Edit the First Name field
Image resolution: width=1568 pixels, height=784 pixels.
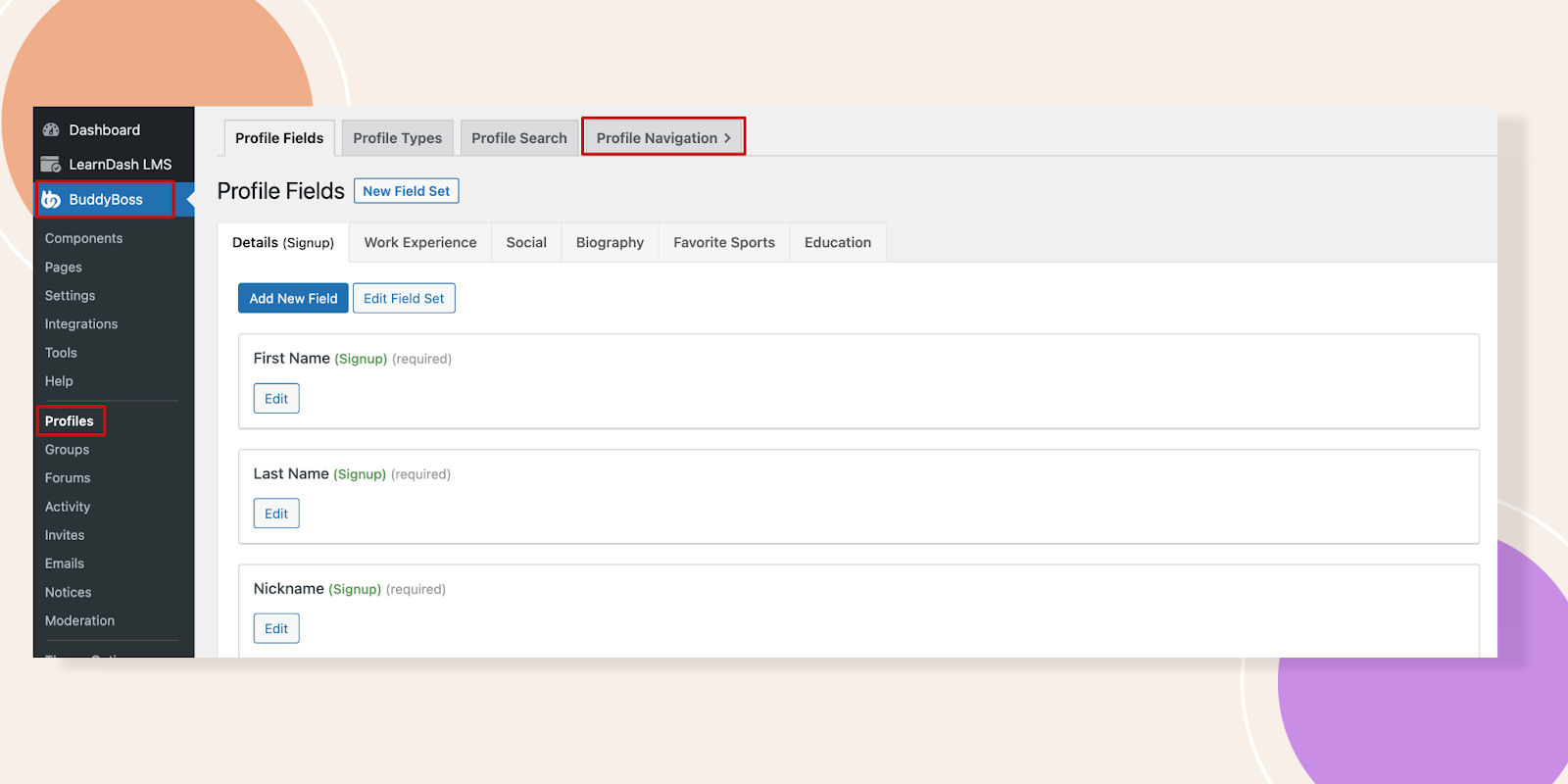click(x=276, y=398)
